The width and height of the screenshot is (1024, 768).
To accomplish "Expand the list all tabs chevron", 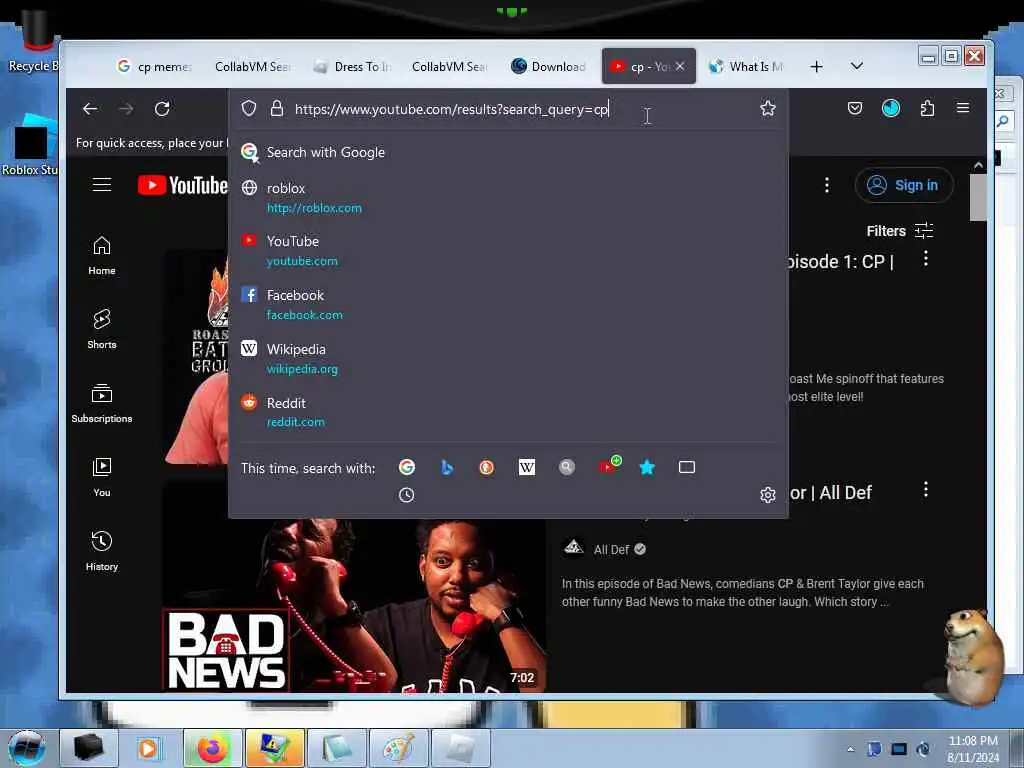I will 857,66.
